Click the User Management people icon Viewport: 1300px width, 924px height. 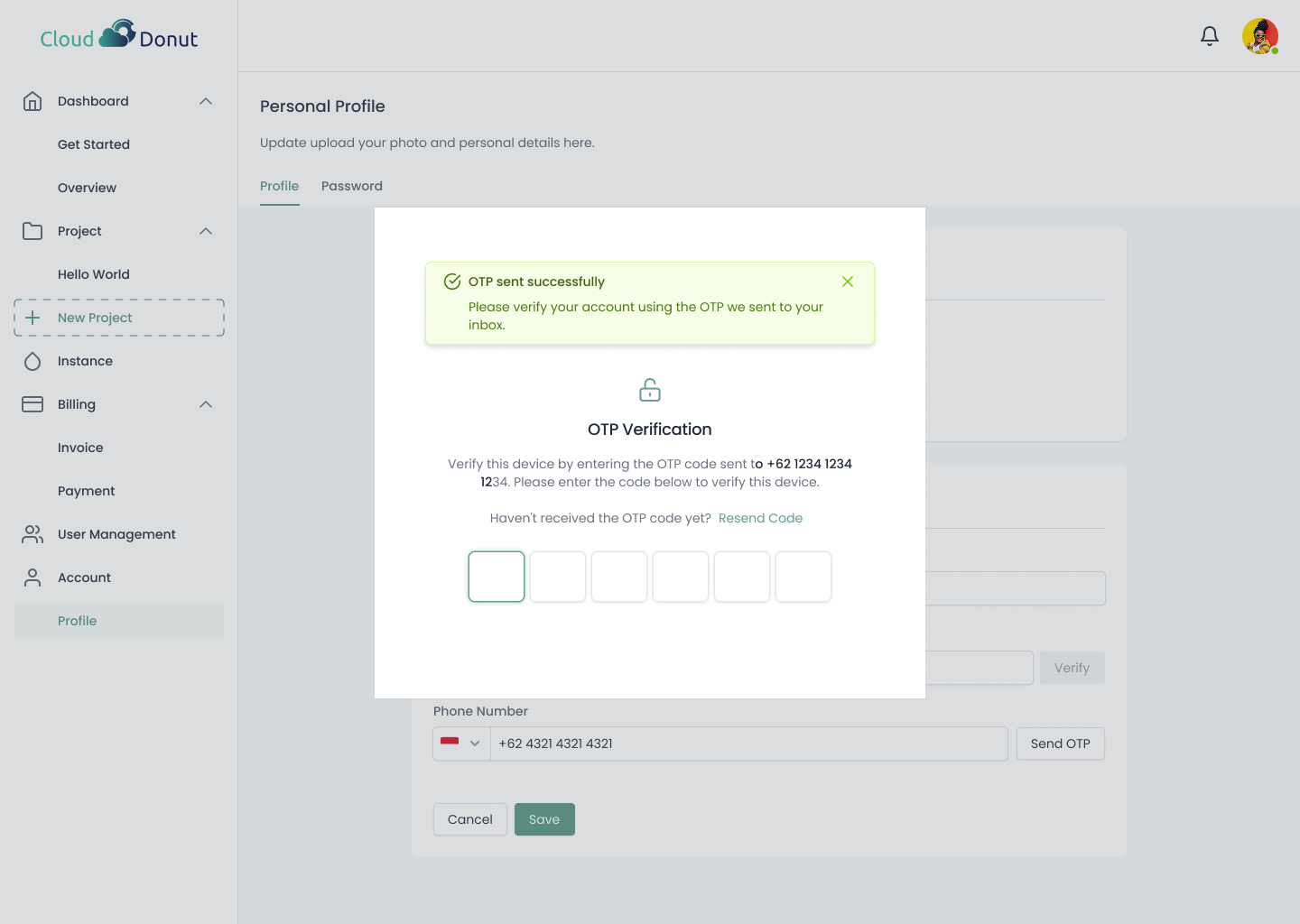click(x=32, y=534)
